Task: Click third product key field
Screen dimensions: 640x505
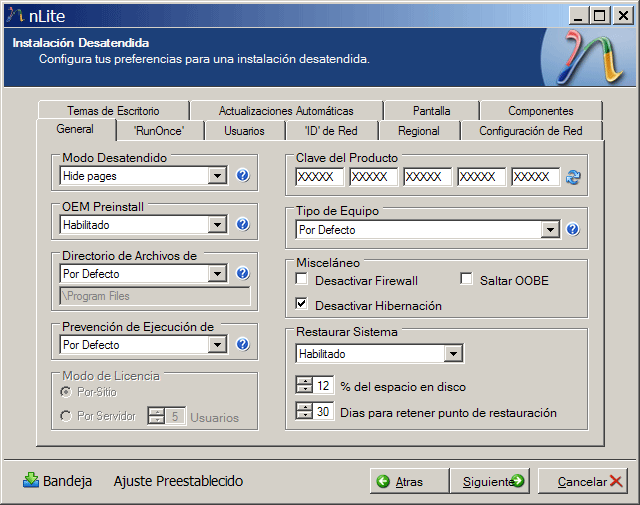Action: (427, 177)
